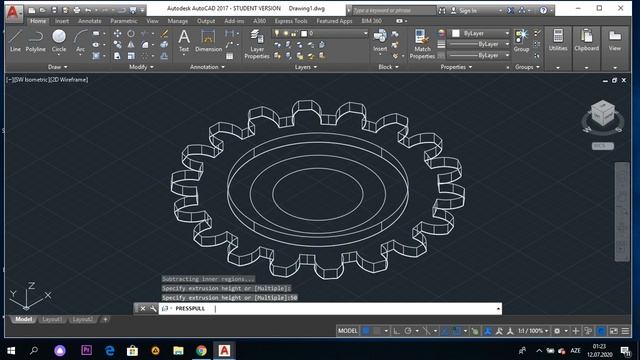
Task: Click the ViewCube in the viewport
Action: pos(603,113)
